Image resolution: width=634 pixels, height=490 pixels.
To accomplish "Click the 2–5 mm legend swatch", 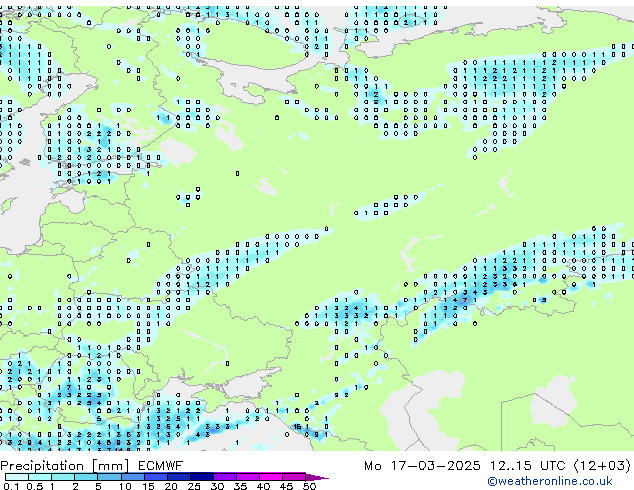I will pyautogui.click(x=86, y=477).
